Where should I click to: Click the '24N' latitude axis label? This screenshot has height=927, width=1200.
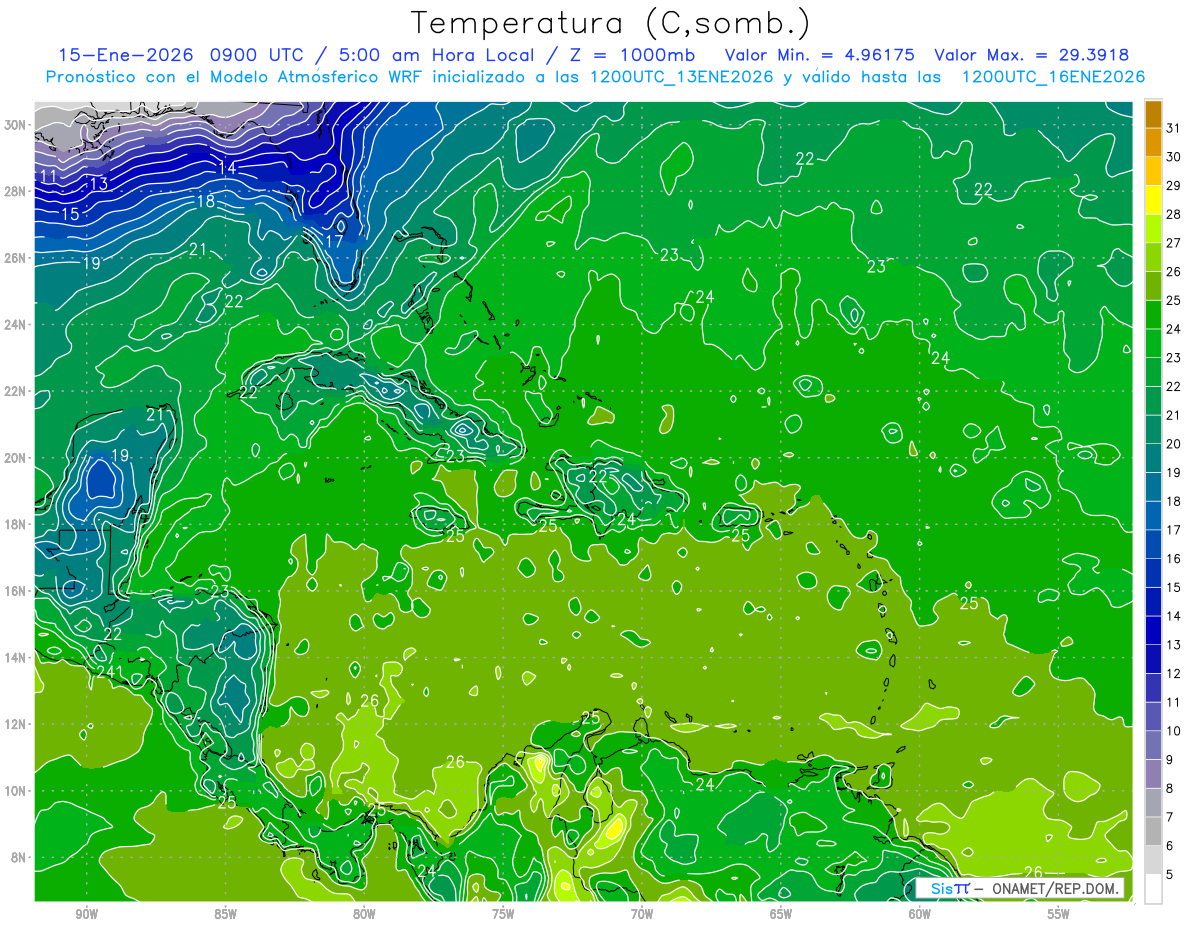pyautogui.click(x=16, y=325)
